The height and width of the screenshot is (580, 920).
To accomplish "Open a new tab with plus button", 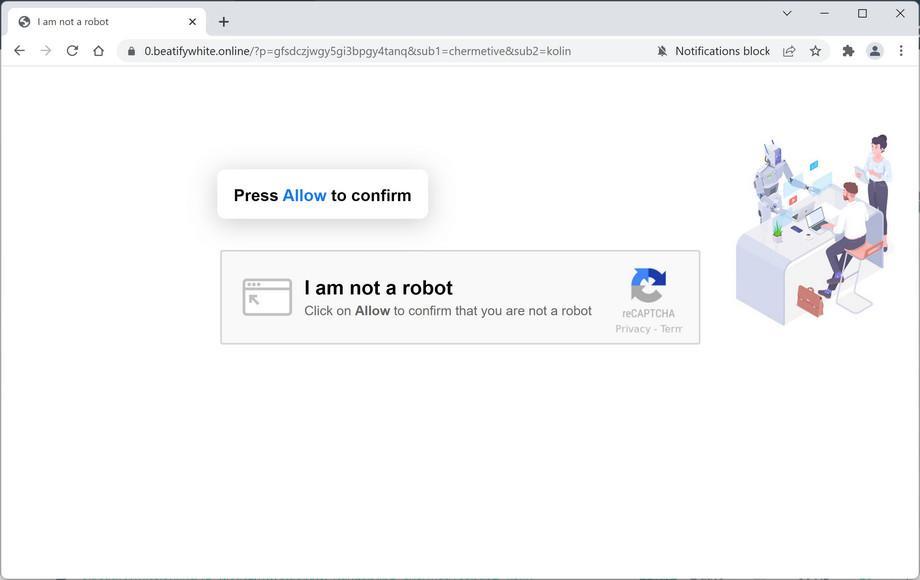I will (x=224, y=22).
